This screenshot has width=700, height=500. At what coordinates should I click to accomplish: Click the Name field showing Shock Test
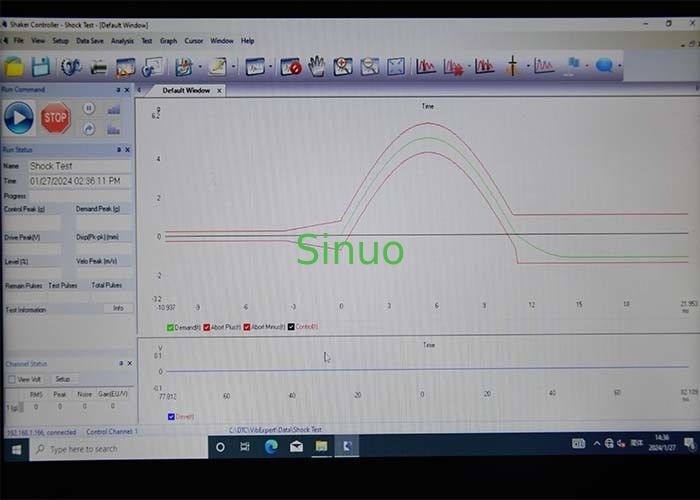tap(78, 166)
